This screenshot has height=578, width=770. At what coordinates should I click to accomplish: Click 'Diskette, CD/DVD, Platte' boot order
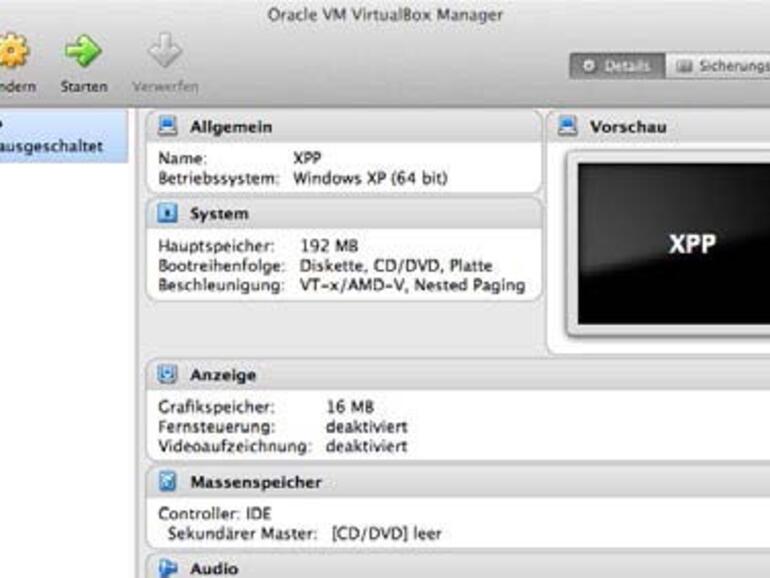(396, 266)
